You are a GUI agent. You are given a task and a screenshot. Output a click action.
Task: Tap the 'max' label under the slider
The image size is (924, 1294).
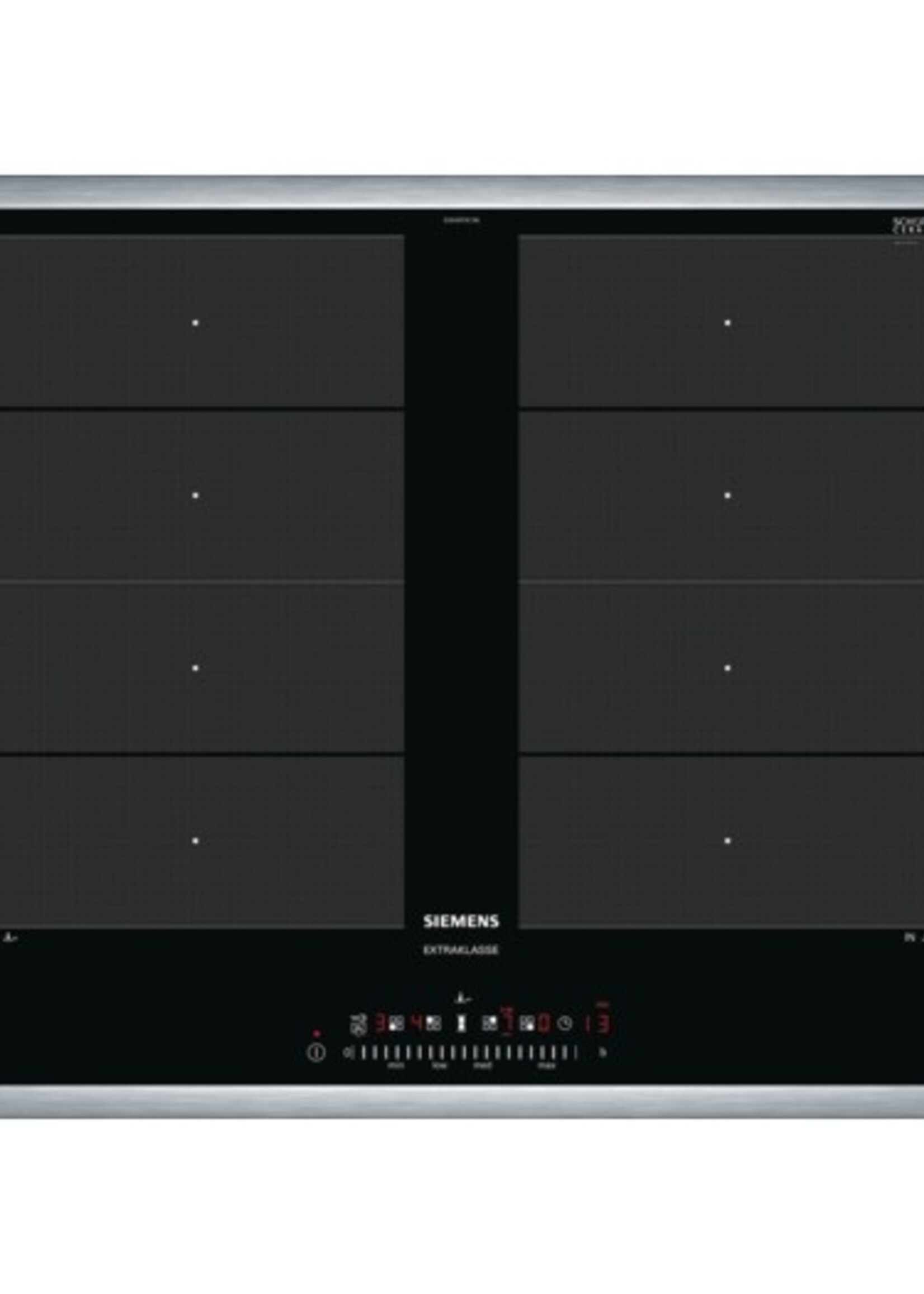(548, 1066)
